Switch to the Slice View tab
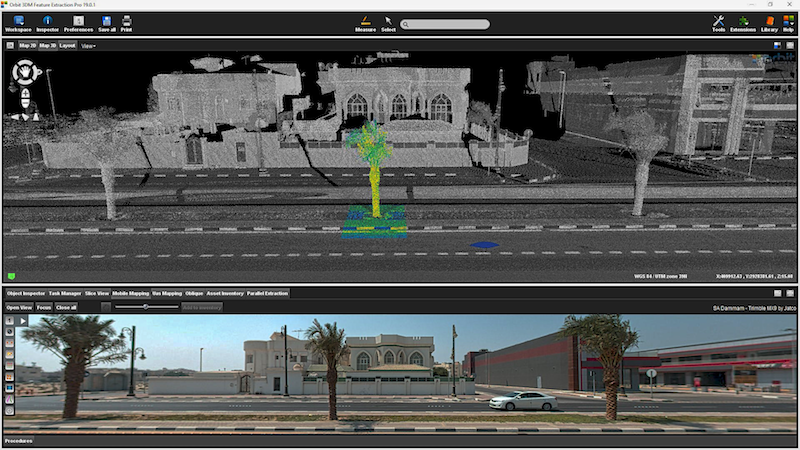The width and height of the screenshot is (800, 450). [96, 293]
